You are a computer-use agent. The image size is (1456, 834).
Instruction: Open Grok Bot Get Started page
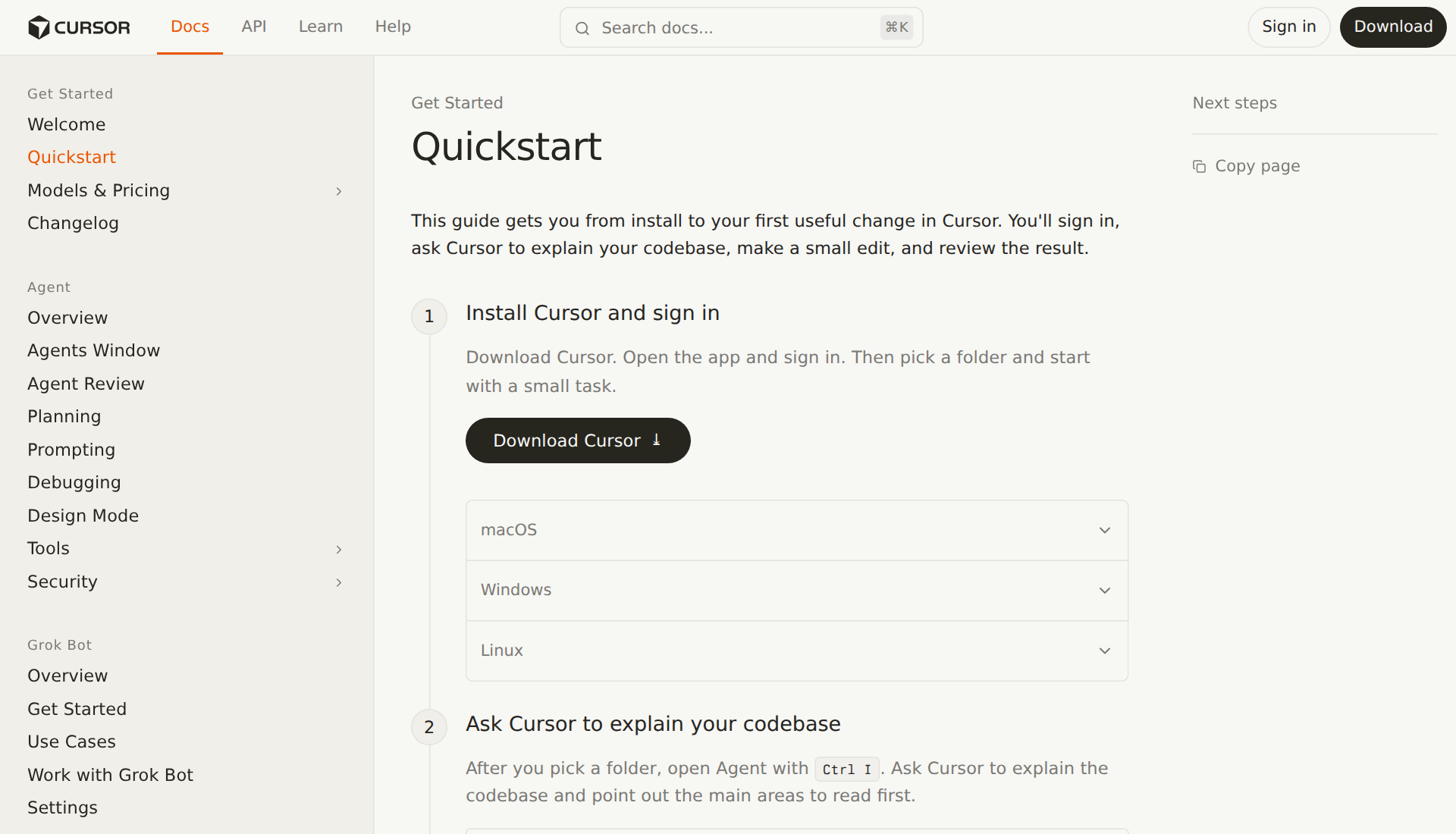pyautogui.click(x=77, y=709)
